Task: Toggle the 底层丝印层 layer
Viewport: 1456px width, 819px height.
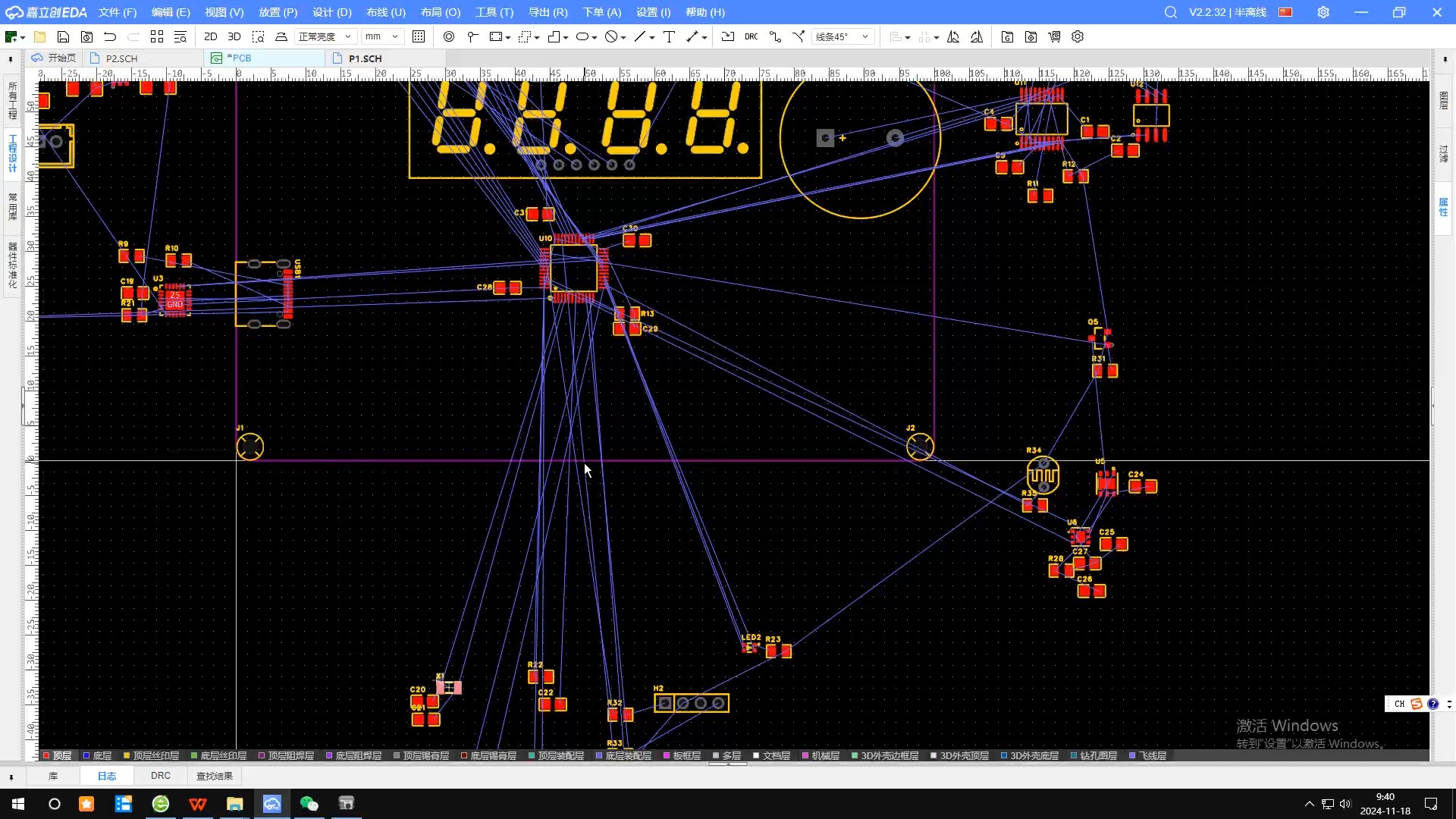Action: (x=219, y=756)
